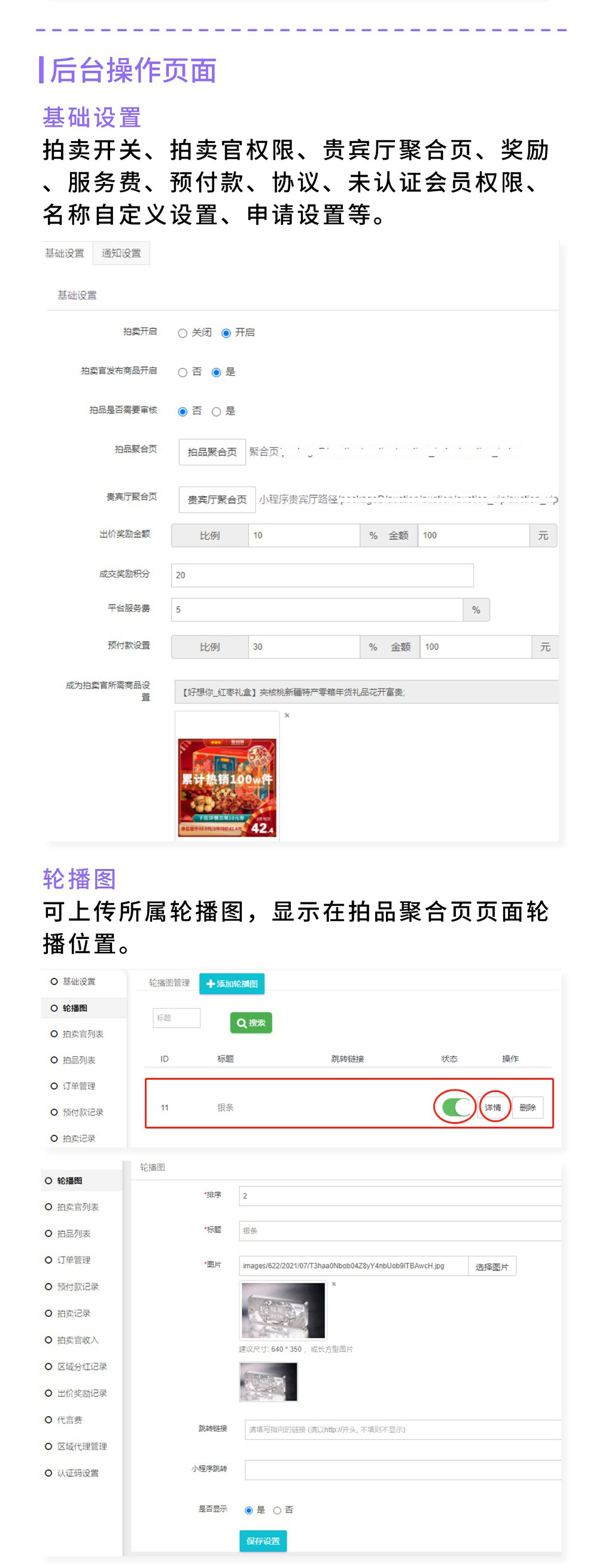
Task: Choose 否 for 拍卖官发布商品开启
Action: point(182,373)
